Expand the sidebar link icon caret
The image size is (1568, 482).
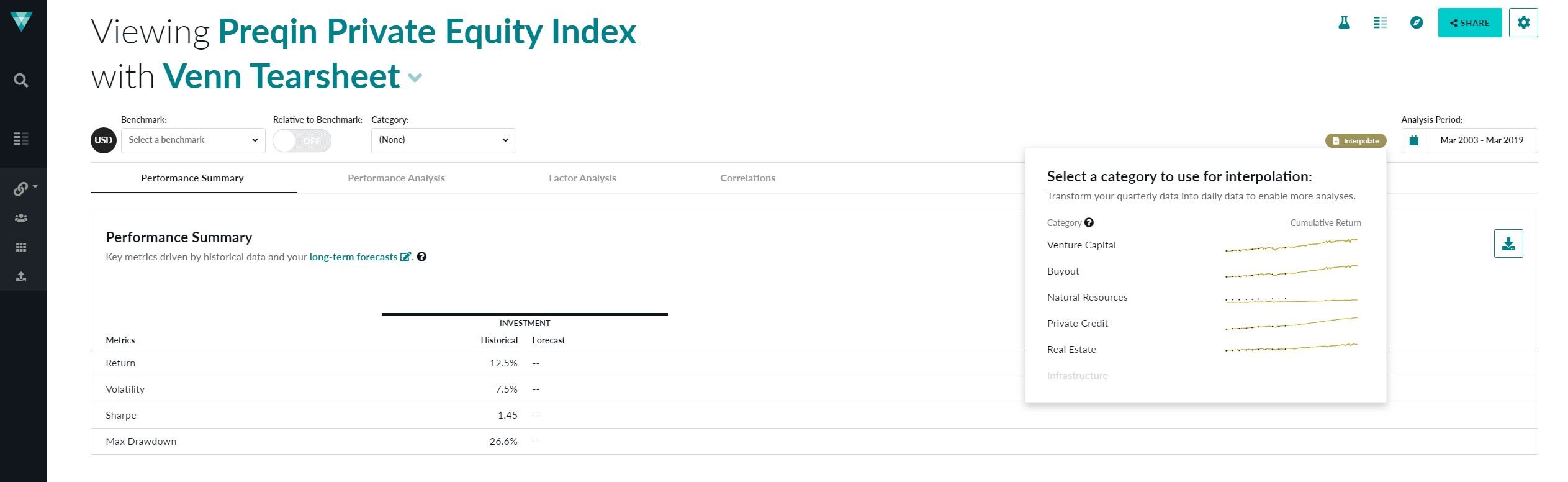tap(35, 186)
